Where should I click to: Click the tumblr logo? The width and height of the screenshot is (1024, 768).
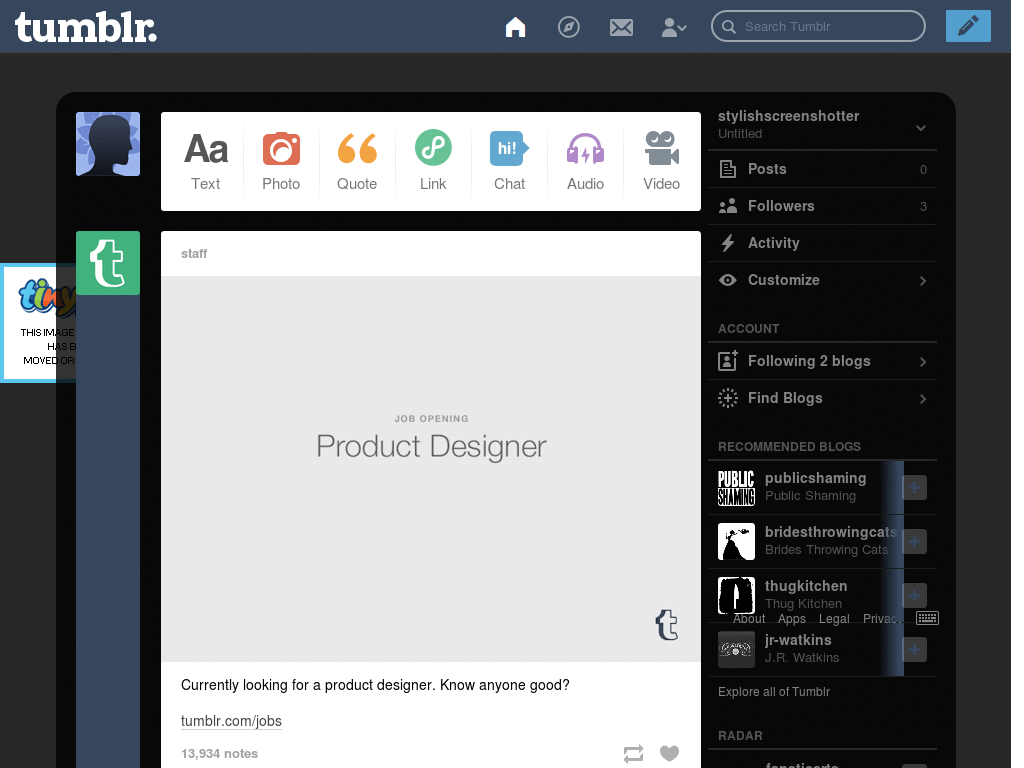(x=86, y=28)
